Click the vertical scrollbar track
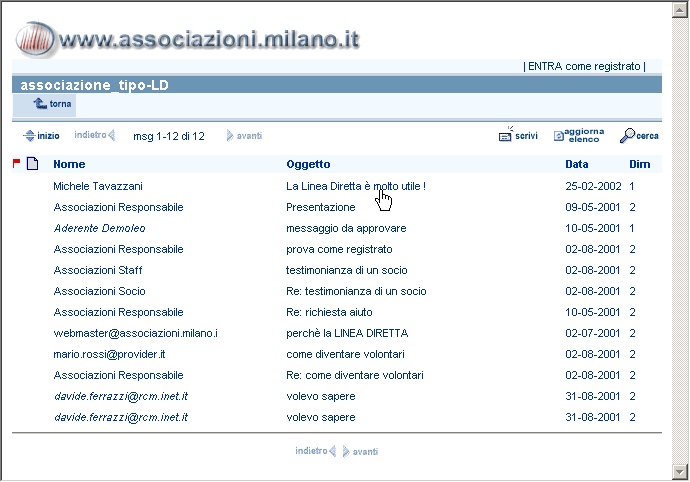 click(680, 241)
